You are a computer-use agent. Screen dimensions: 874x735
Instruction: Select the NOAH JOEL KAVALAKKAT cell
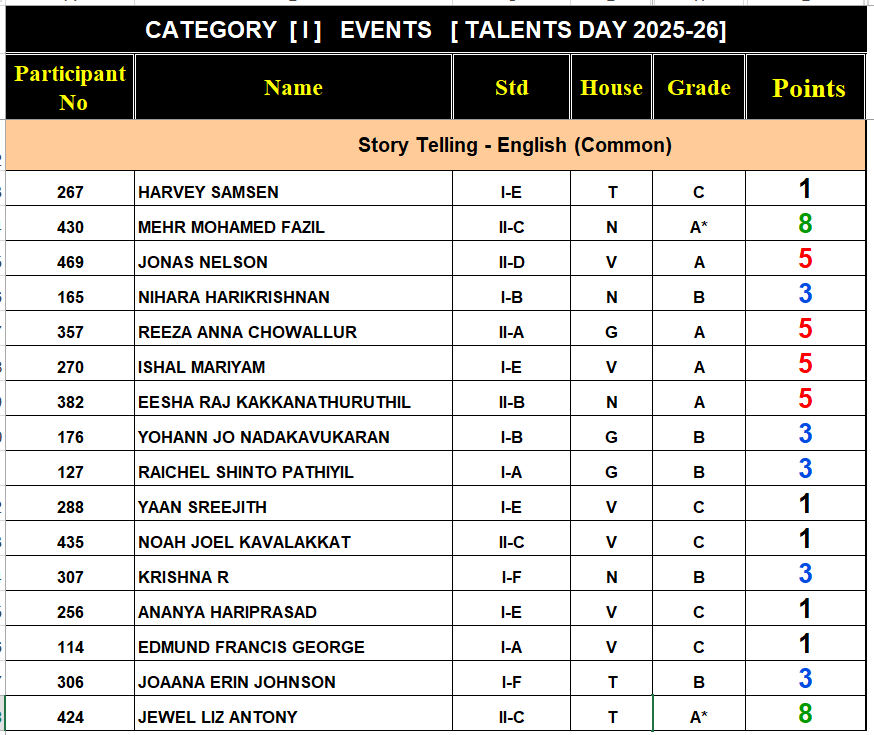tap(293, 539)
